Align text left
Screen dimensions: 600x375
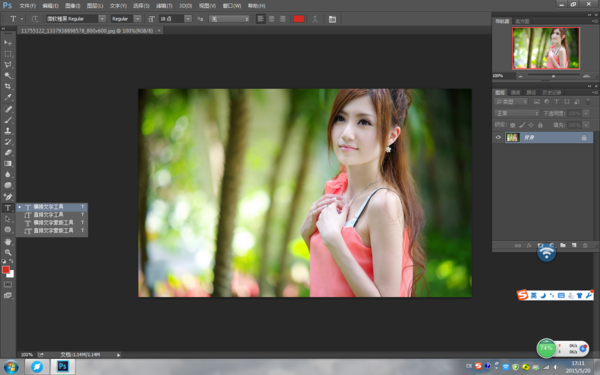[261, 19]
